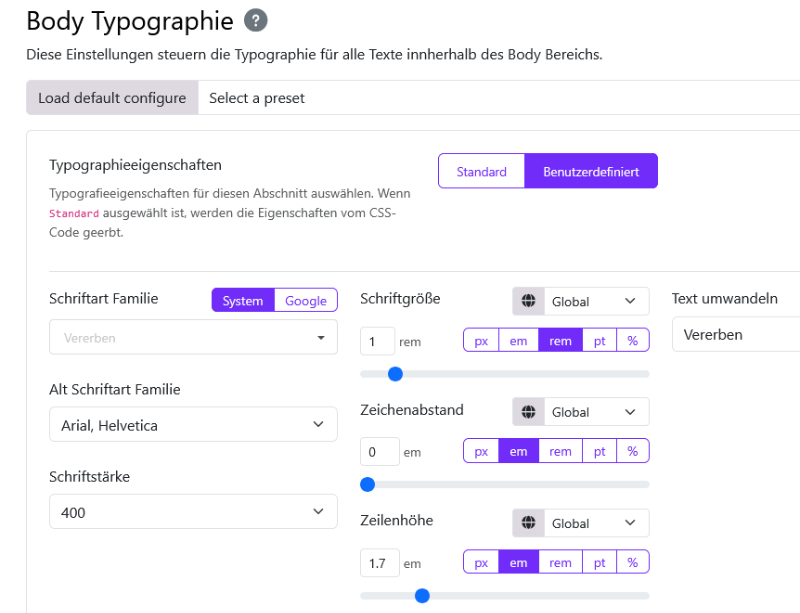This screenshot has width=800, height=613.
Task: Set Zeilenhöhe unit to percent
Action: pos(632,562)
